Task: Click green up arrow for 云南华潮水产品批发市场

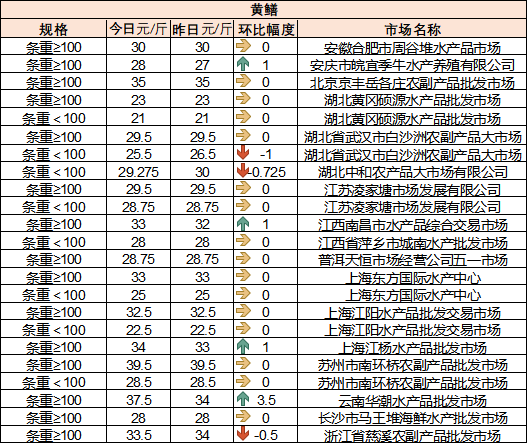Action: [x=243, y=399]
